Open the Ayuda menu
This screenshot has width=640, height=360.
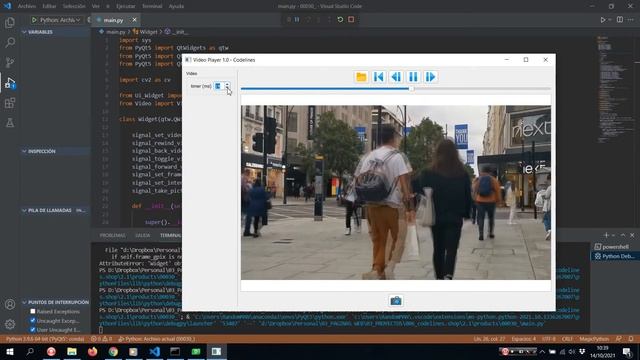(176, 6)
